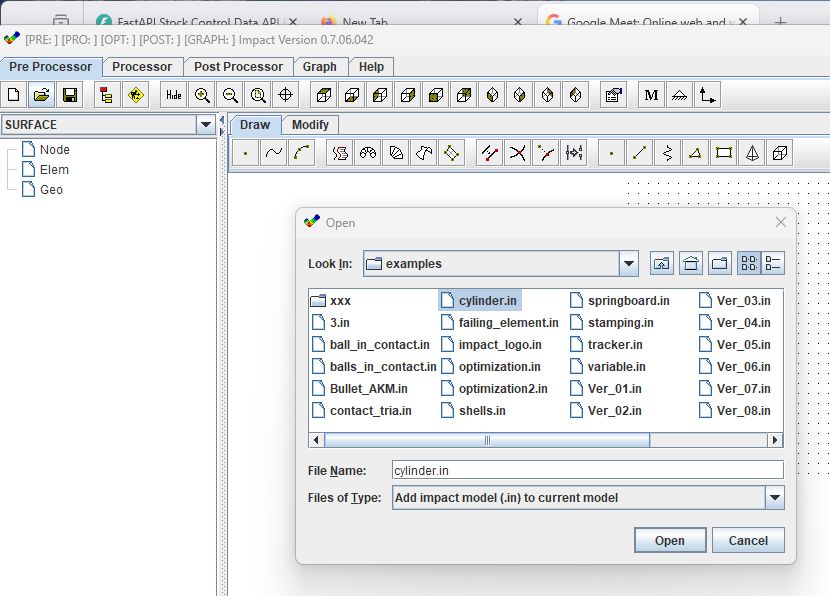Click the Hide button in main toolbar

click(x=173, y=95)
